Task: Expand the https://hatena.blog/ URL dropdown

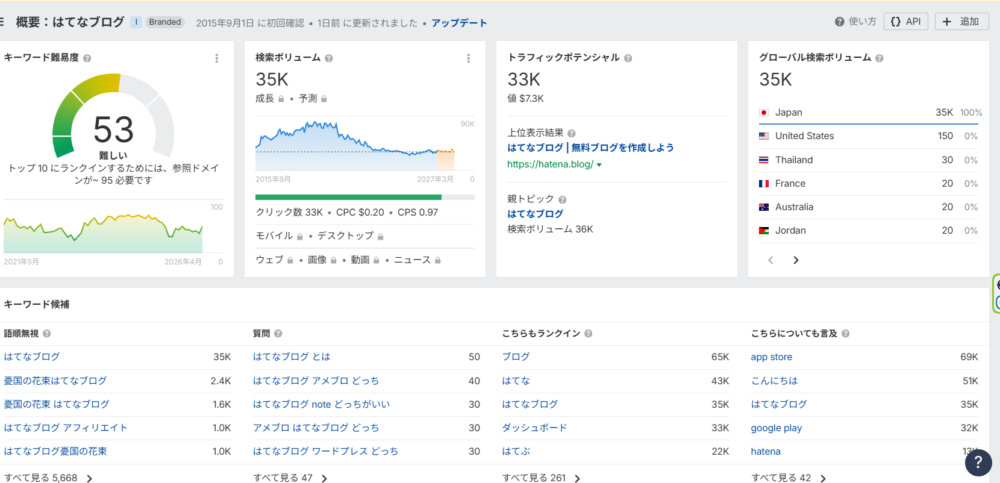Action: tap(599, 164)
